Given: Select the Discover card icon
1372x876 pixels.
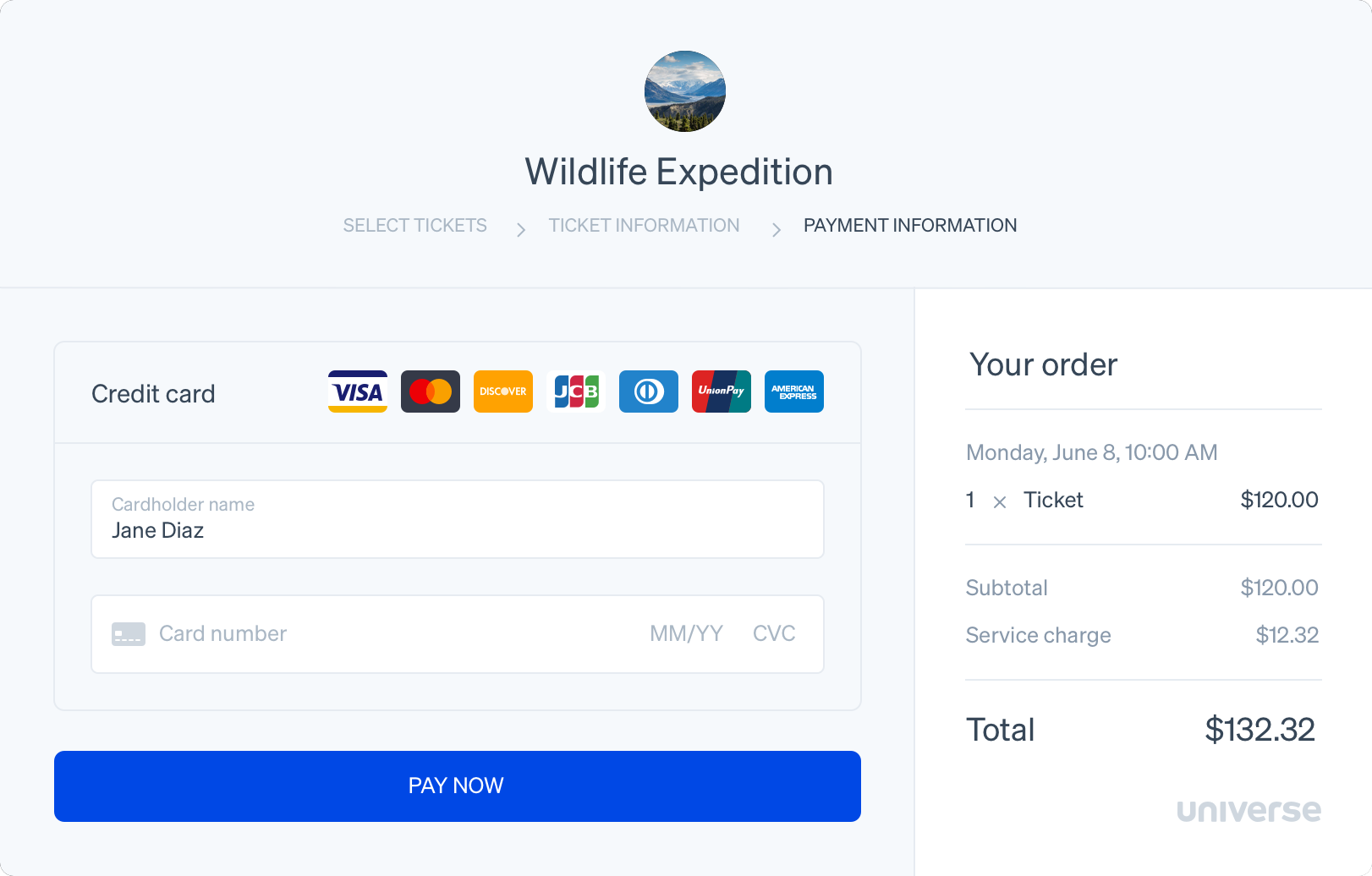Looking at the screenshot, I should point(503,391).
